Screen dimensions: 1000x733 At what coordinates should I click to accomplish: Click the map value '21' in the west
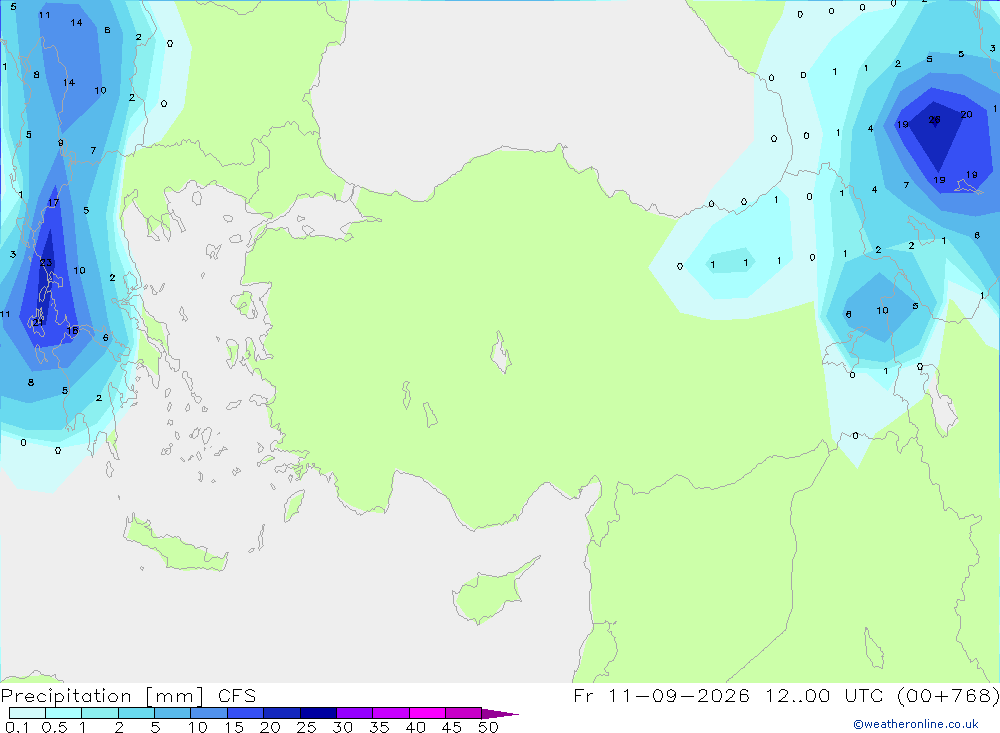[x=38, y=322]
